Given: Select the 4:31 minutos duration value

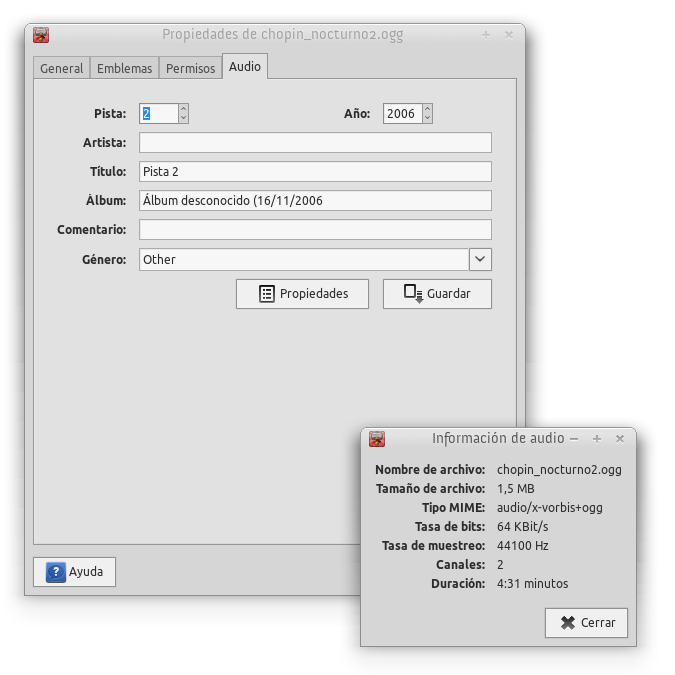Looking at the screenshot, I should [x=533, y=584].
